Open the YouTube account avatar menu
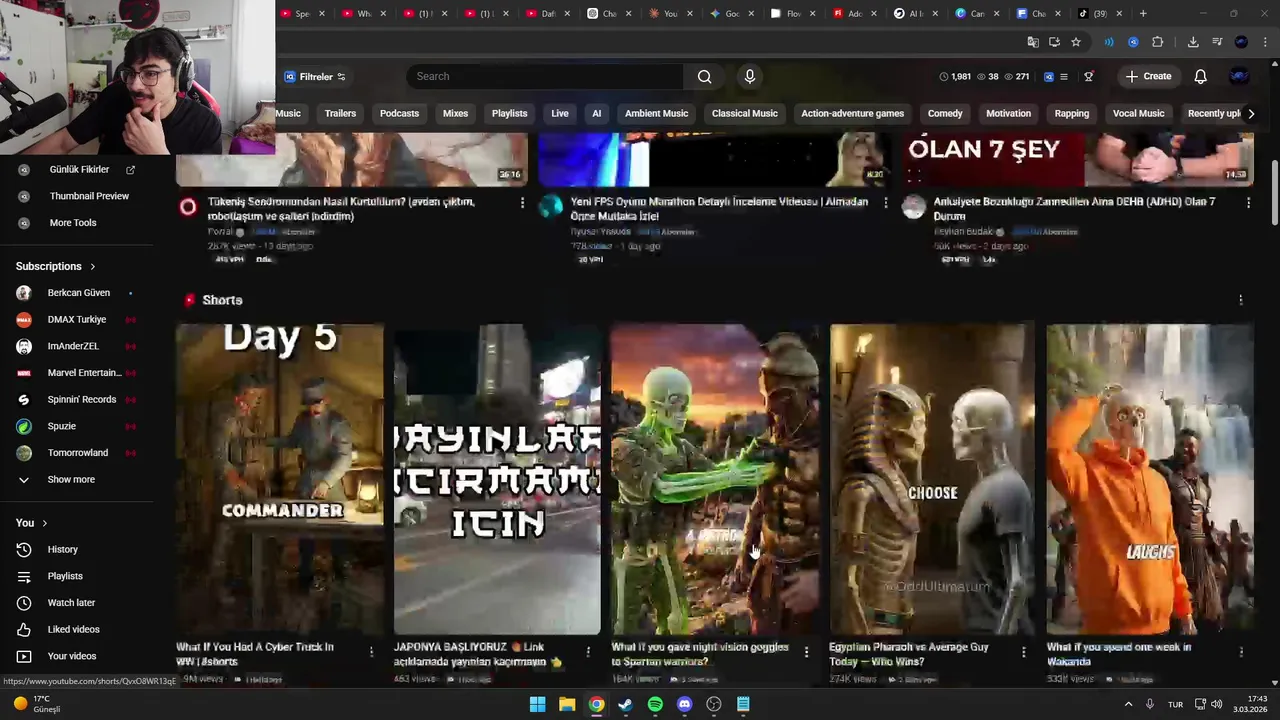The image size is (1280, 720). [x=1239, y=76]
